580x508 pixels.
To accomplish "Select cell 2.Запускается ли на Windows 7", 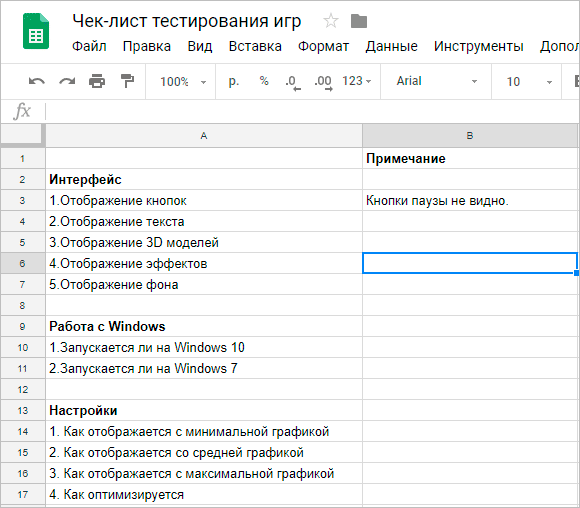I will click(204, 369).
